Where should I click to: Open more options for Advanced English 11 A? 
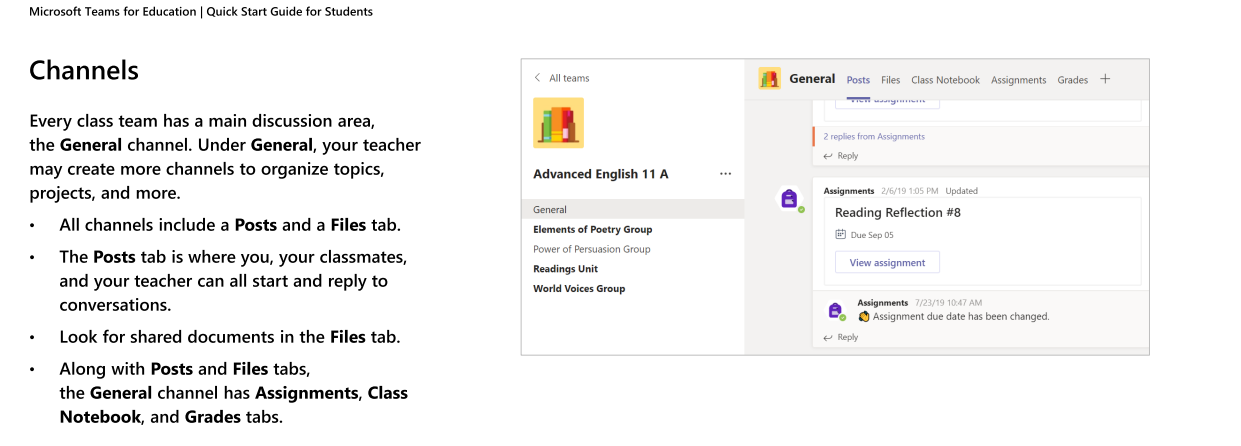pyautogui.click(x=725, y=174)
